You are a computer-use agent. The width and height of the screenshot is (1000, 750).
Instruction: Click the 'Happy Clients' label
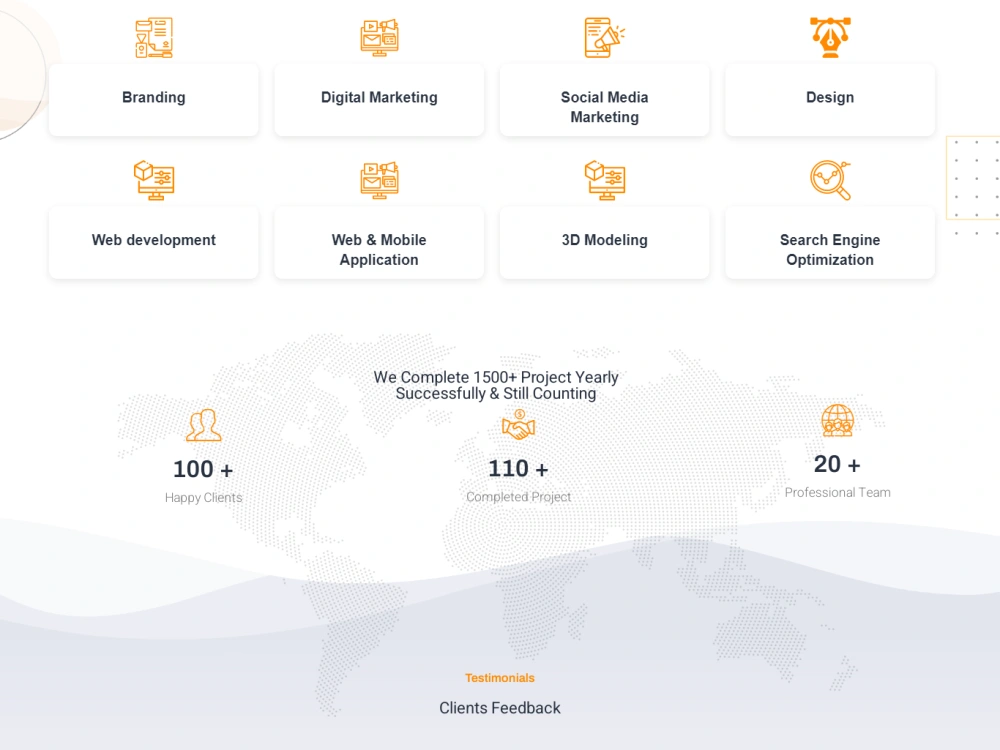(203, 497)
